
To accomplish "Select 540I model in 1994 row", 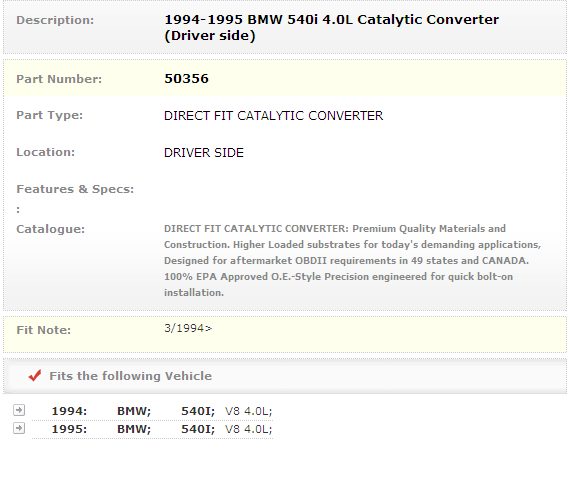I will tap(198, 411).
